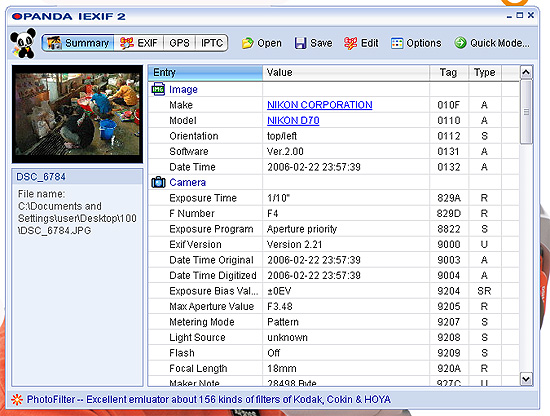550x416 pixels.
Task: Click the file path text DSC_6784.JPG
Action: click(55, 230)
